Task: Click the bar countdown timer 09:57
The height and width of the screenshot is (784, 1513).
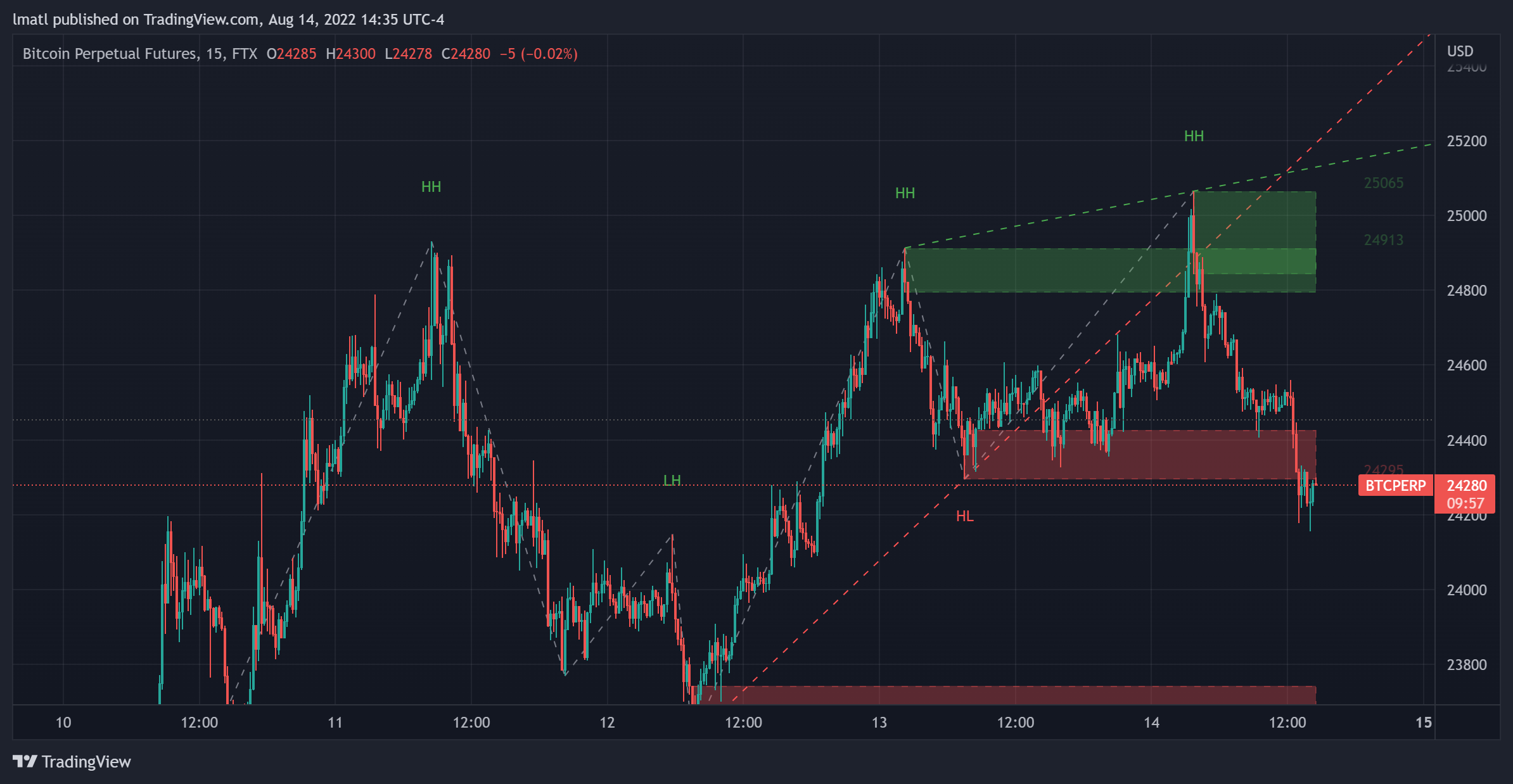Action: 1465,503
